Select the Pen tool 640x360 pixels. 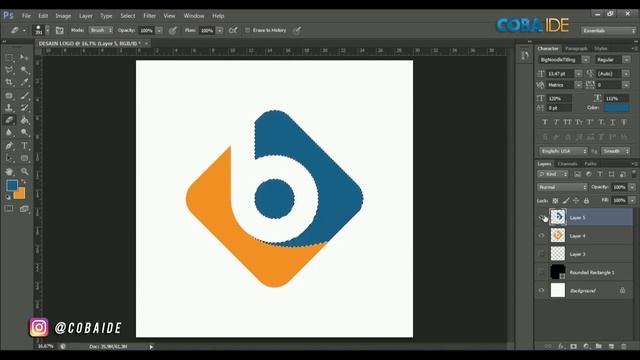[x=9, y=146]
